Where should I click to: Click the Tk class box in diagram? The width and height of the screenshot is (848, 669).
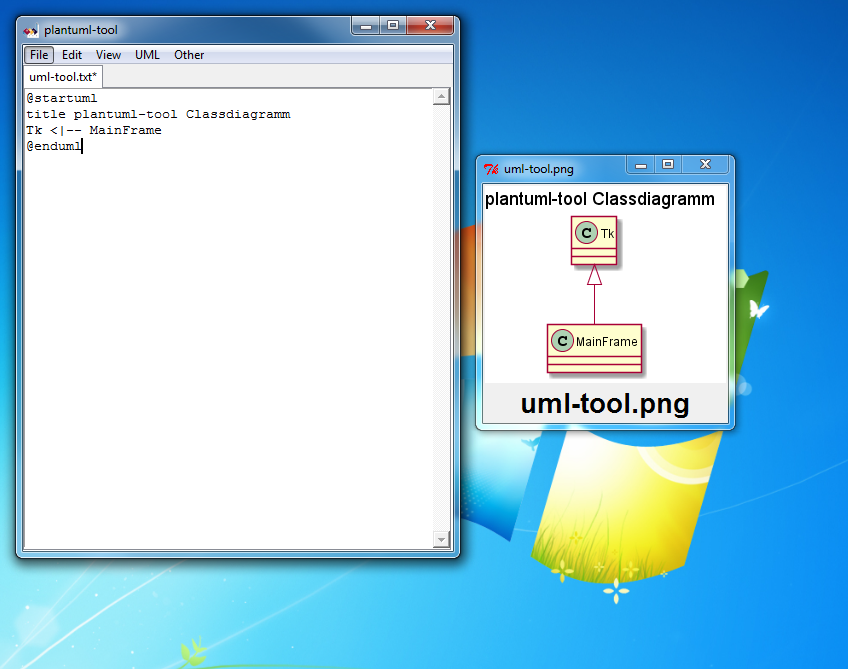pyautogui.click(x=594, y=241)
